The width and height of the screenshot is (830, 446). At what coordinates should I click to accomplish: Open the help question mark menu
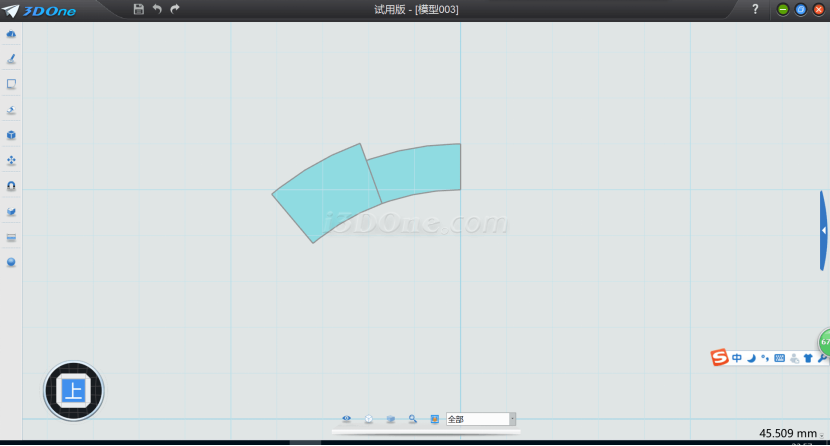[755, 9]
